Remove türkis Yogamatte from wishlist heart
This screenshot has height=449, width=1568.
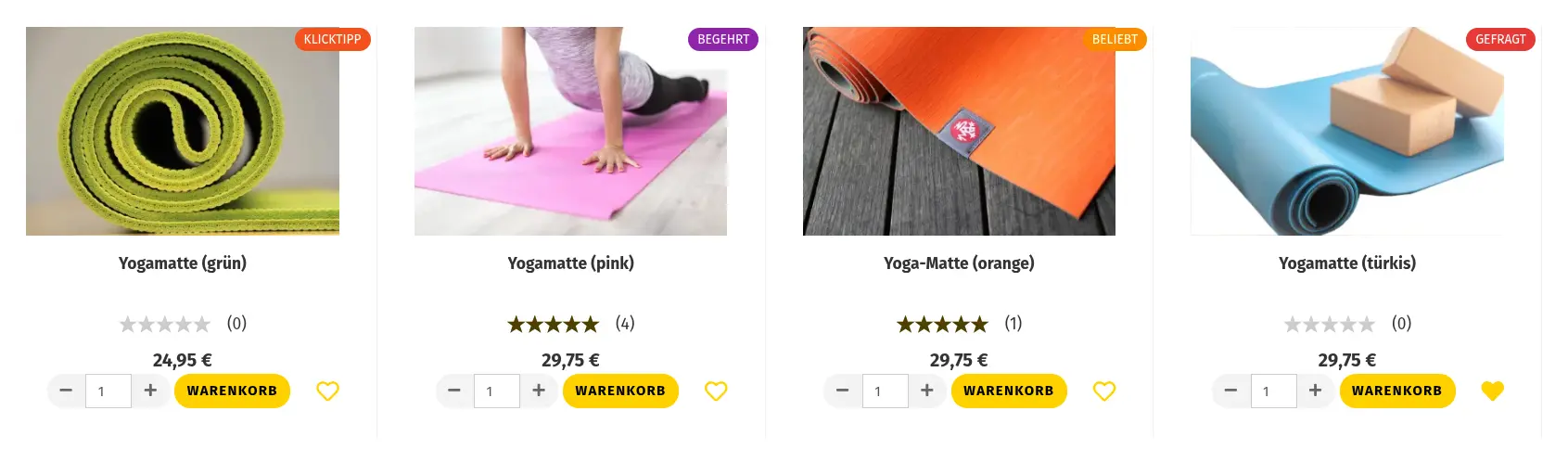[1492, 391]
